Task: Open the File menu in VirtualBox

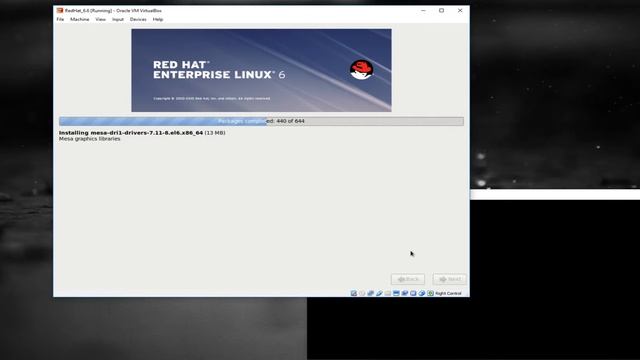Action: [x=60, y=19]
